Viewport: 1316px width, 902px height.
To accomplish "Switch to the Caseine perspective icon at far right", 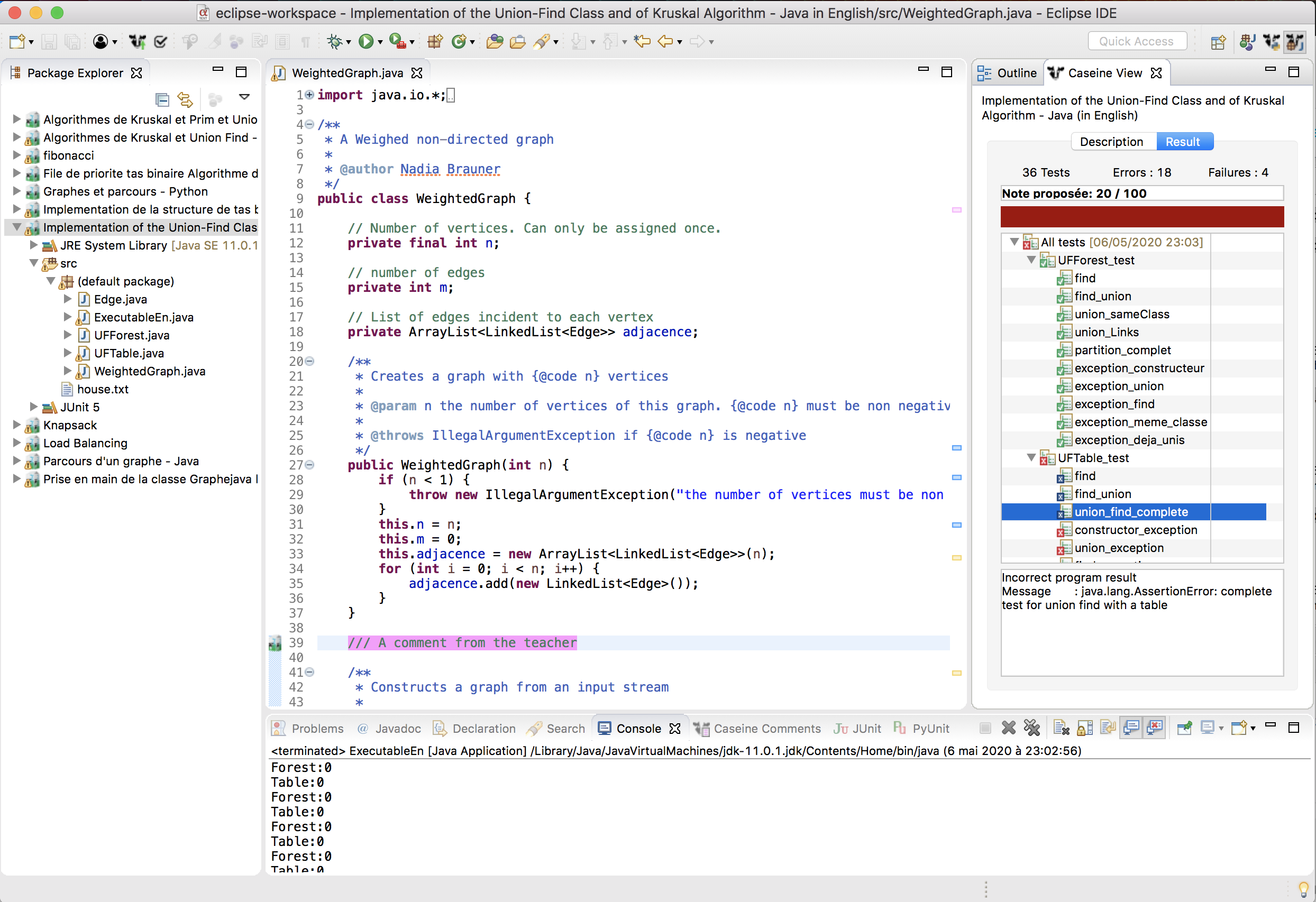I will tap(1294, 42).
